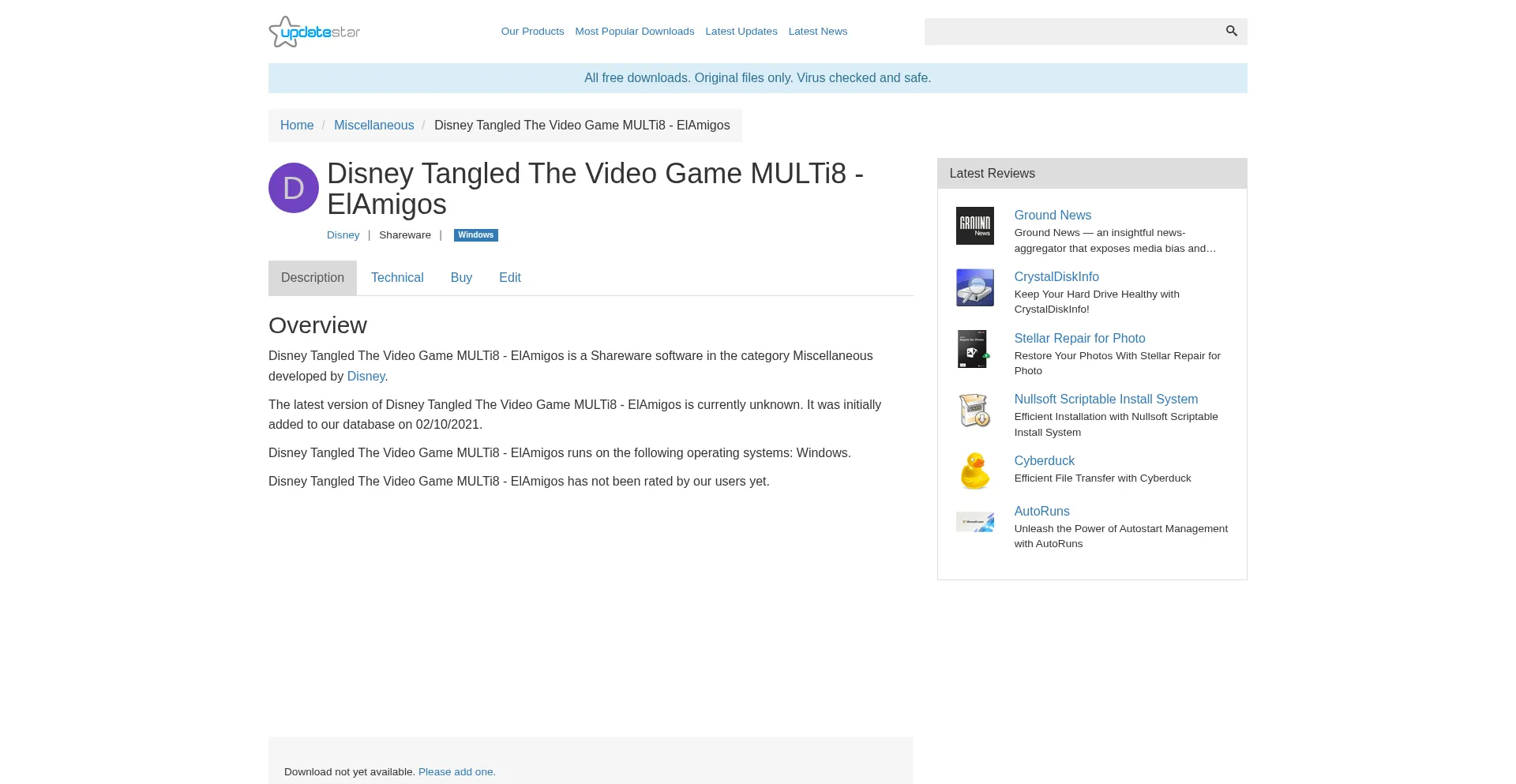Screen dimensions: 1516x784
Task: Click 'Download not yet available.' text
Action: tap(350, 772)
